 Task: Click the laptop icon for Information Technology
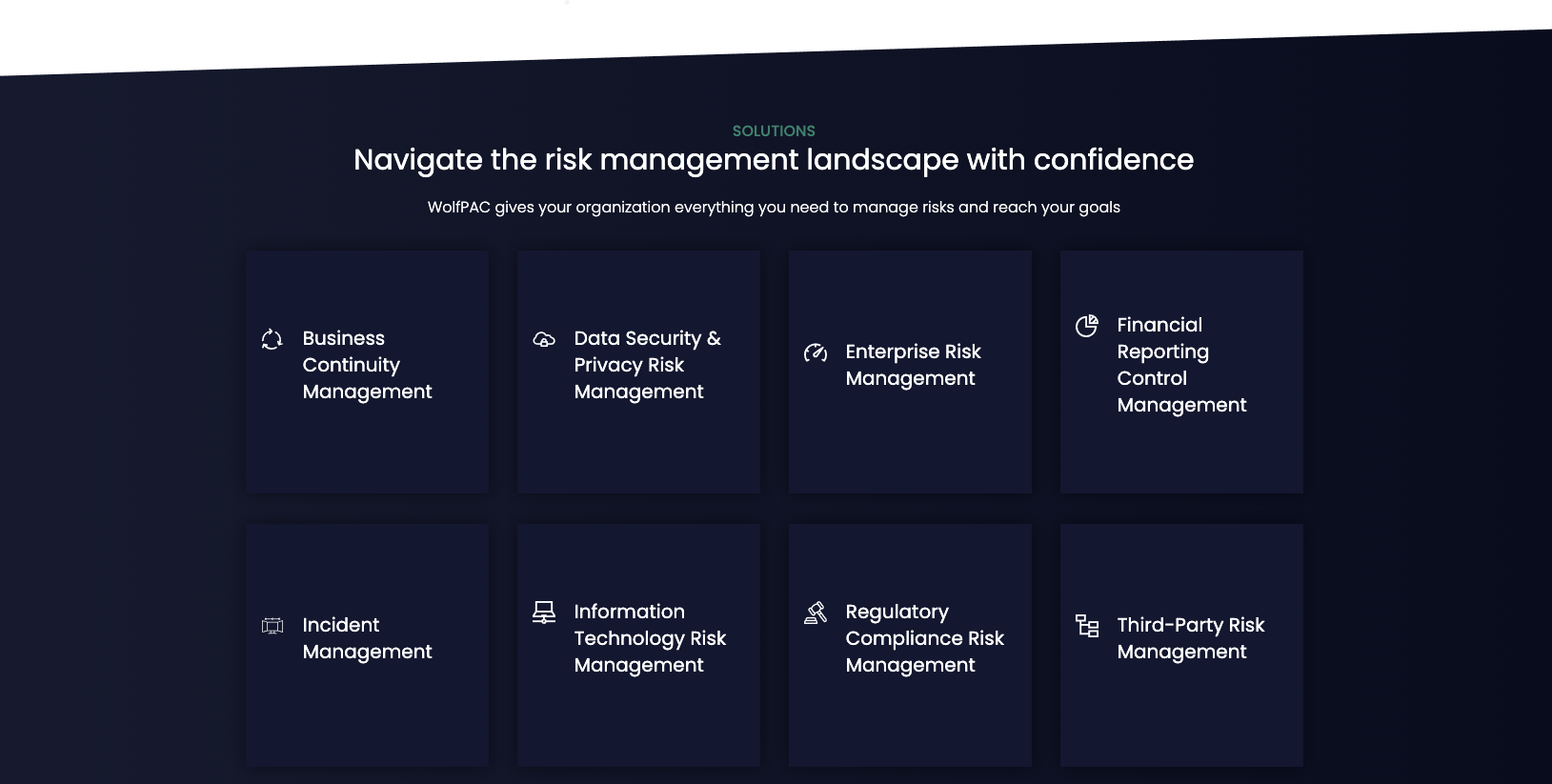point(544,613)
